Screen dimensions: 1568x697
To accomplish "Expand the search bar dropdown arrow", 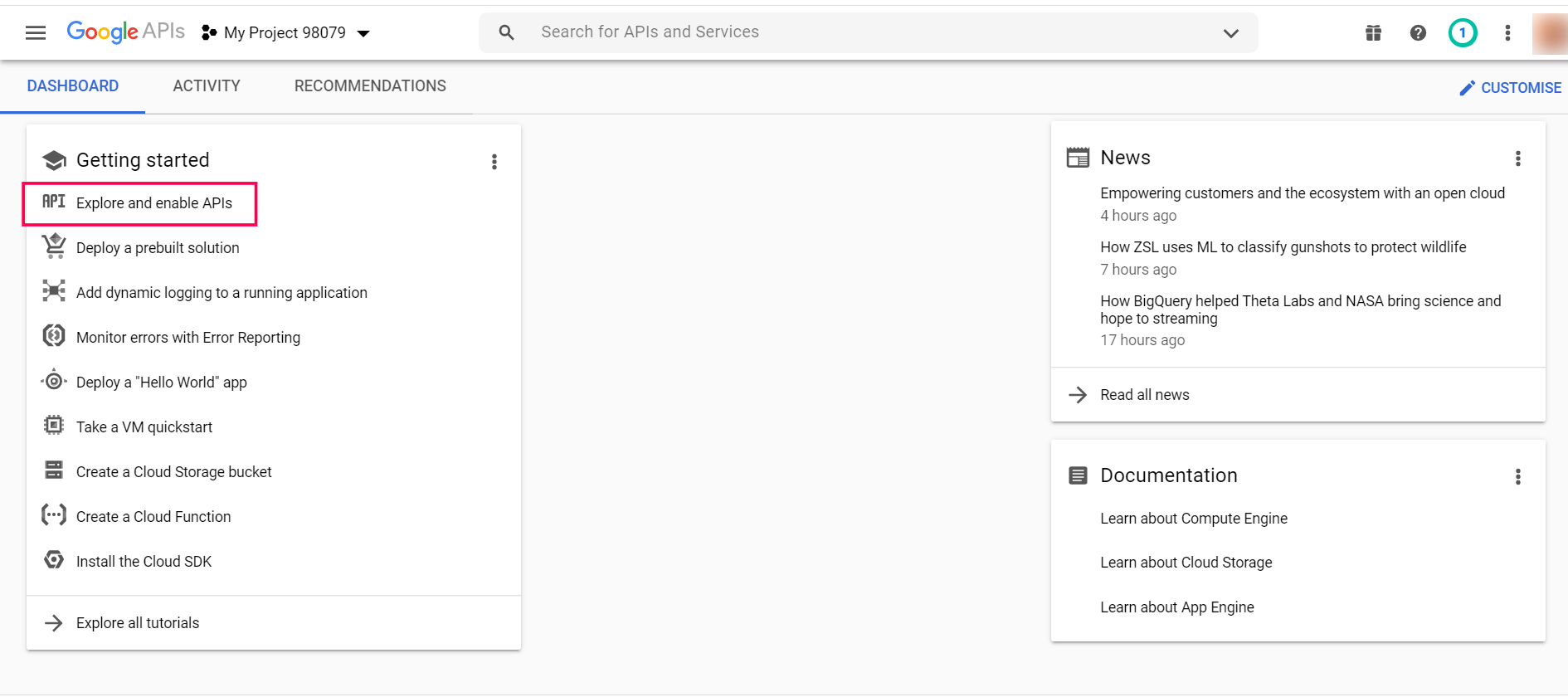I will tap(1230, 33).
